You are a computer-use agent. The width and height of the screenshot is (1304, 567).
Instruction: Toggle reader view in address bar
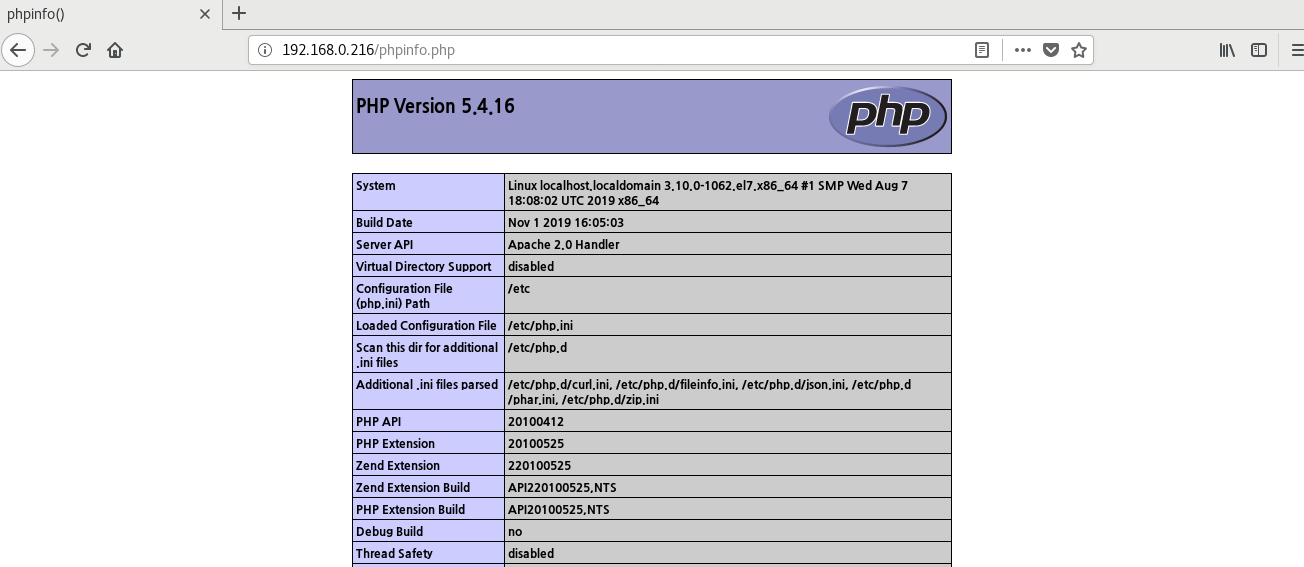pos(982,50)
